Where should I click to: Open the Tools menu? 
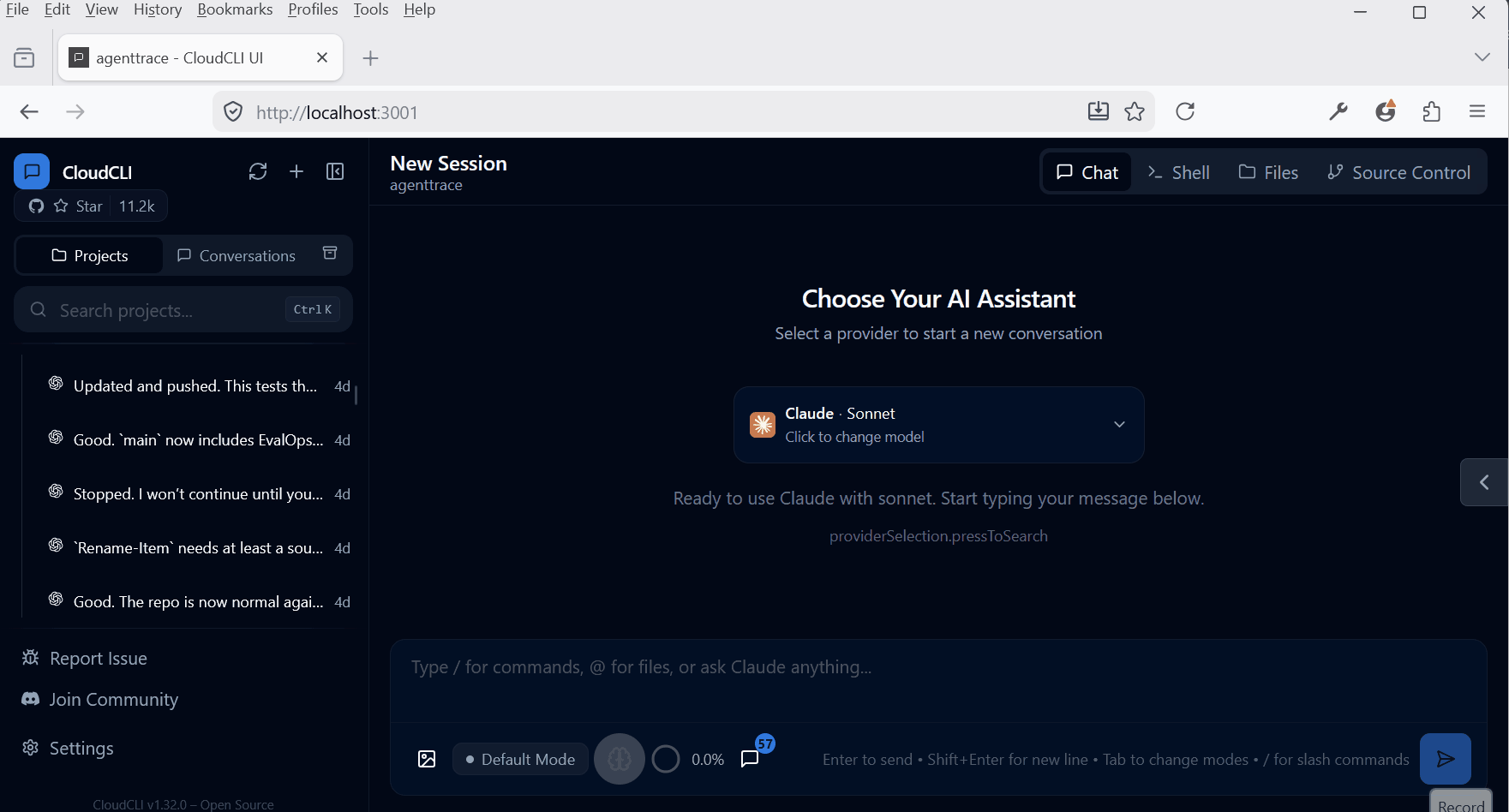pyautogui.click(x=371, y=9)
